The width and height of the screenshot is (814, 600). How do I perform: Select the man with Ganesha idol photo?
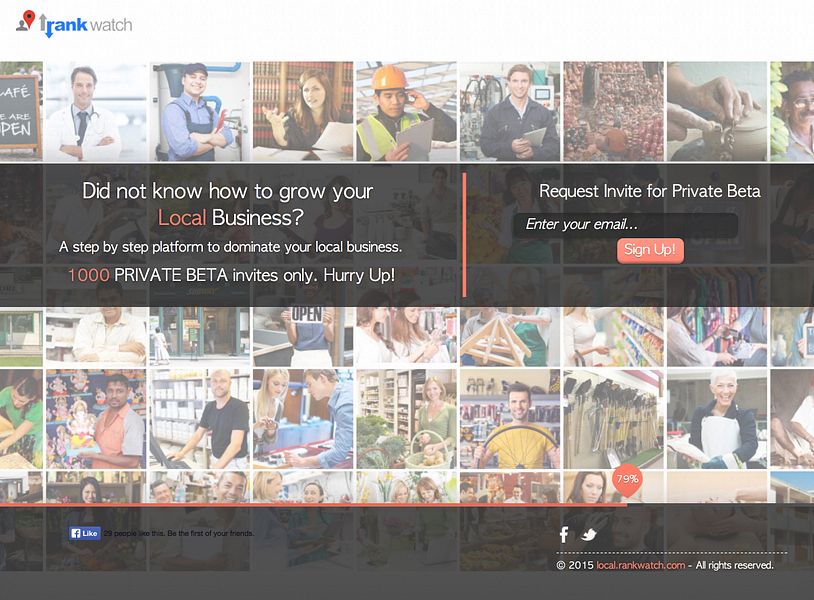tap(96, 419)
